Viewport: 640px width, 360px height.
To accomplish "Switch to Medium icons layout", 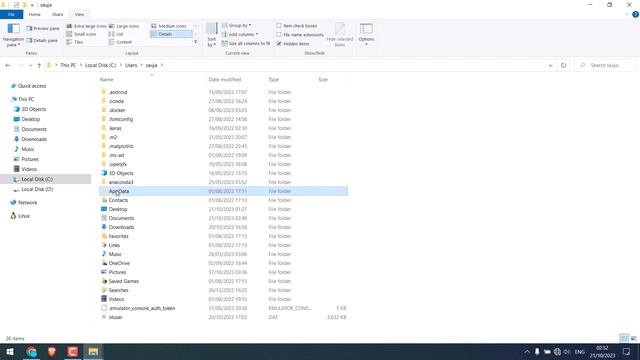I will click(169, 26).
